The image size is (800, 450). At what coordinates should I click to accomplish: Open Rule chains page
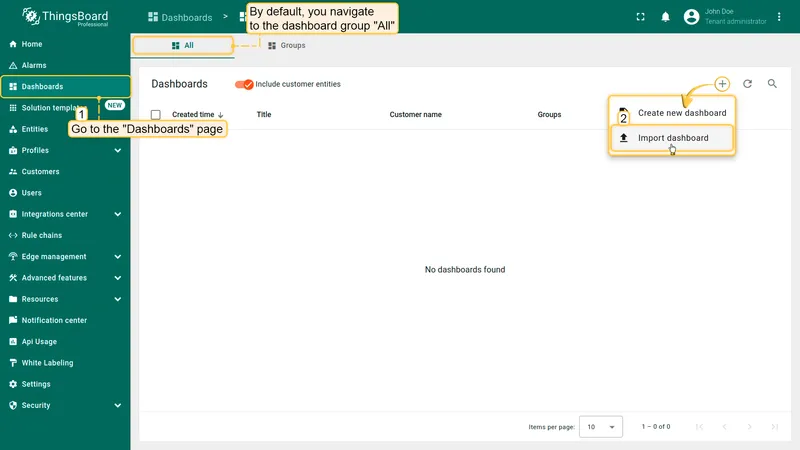pyautogui.click(x=65, y=235)
